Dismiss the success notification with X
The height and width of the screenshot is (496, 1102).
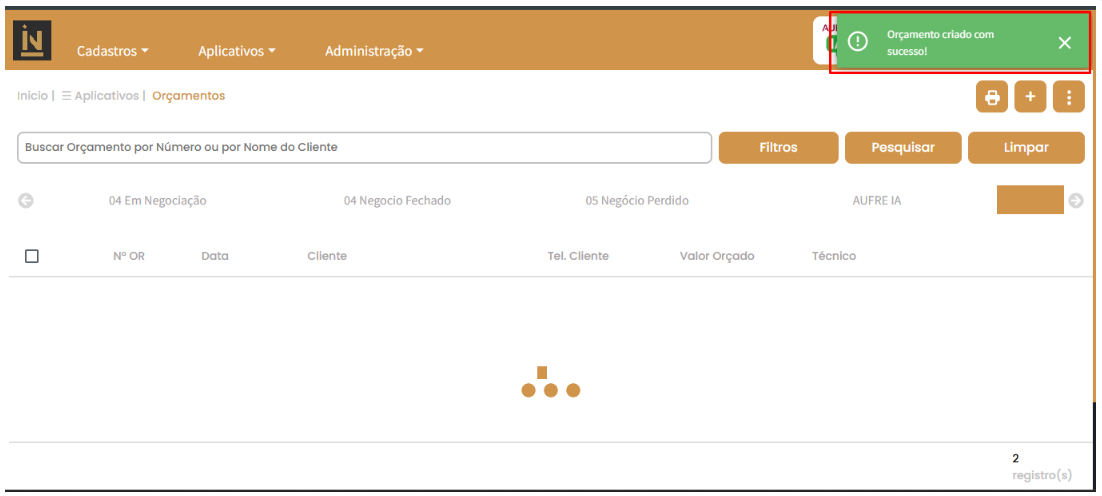(x=1064, y=42)
